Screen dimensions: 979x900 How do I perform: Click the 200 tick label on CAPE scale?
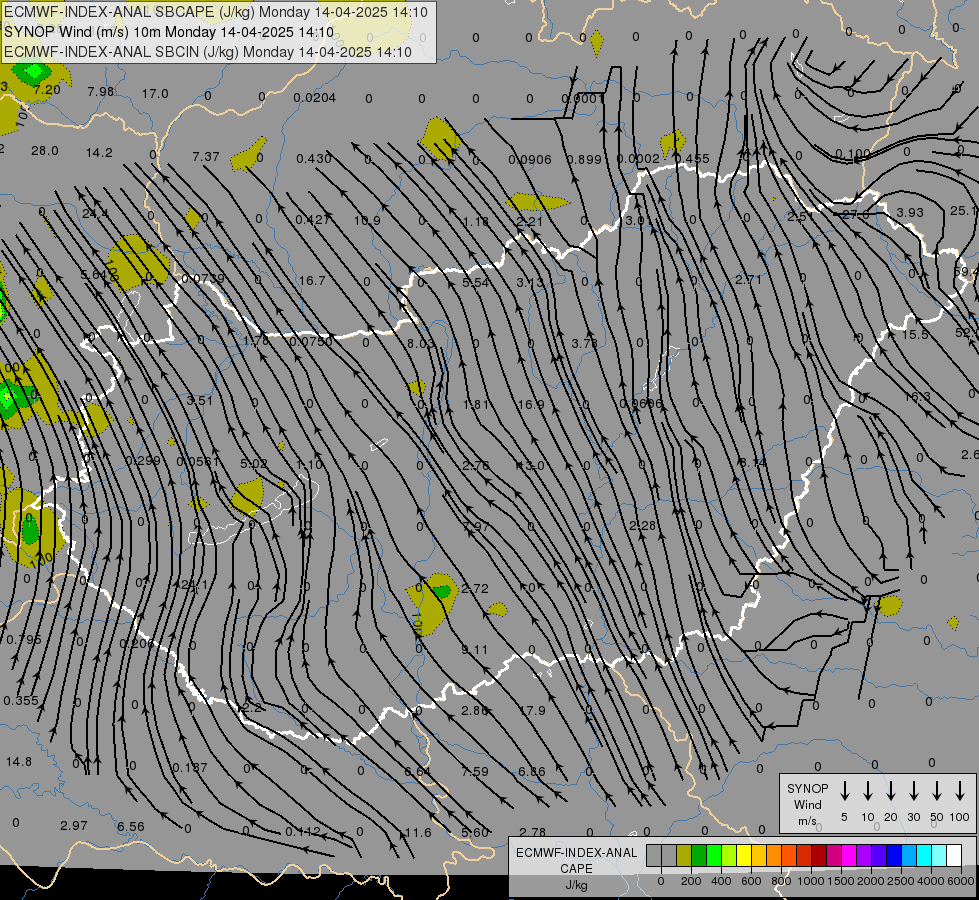(691, 881)
